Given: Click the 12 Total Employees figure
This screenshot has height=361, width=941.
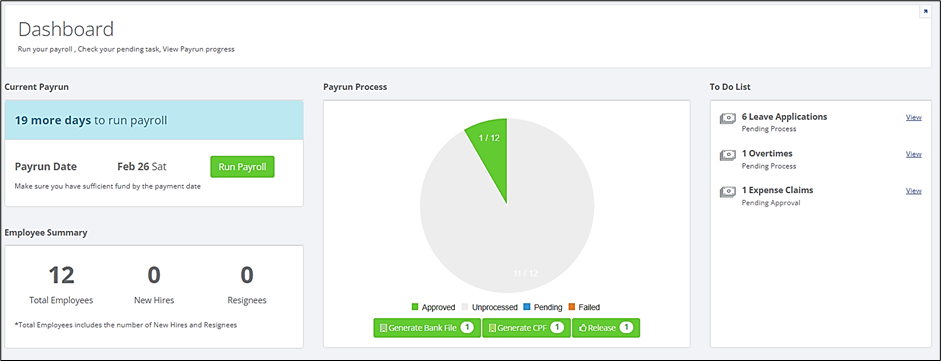Looking at the screenshot, I should pos(61,275).
